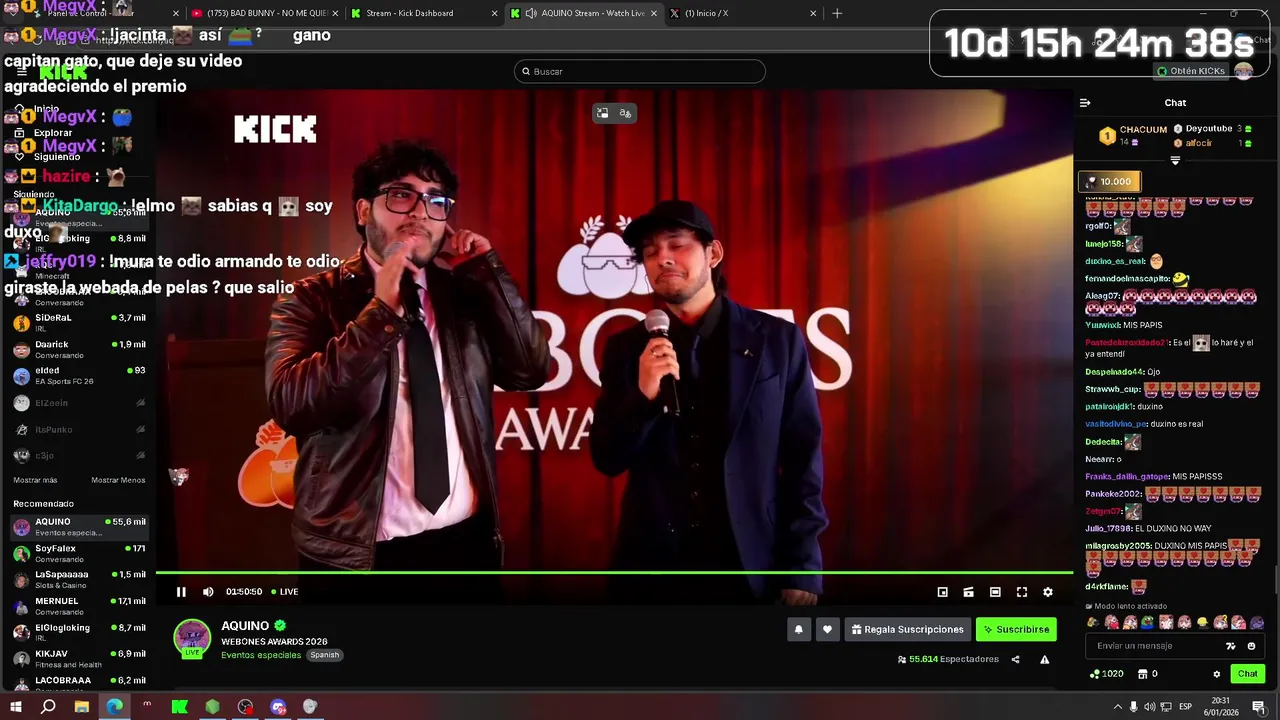Send message with green Chat button
Image resolution: width=1280 pixels, height=720 pixels.
pyautogui.click(x=1247, y=674)
